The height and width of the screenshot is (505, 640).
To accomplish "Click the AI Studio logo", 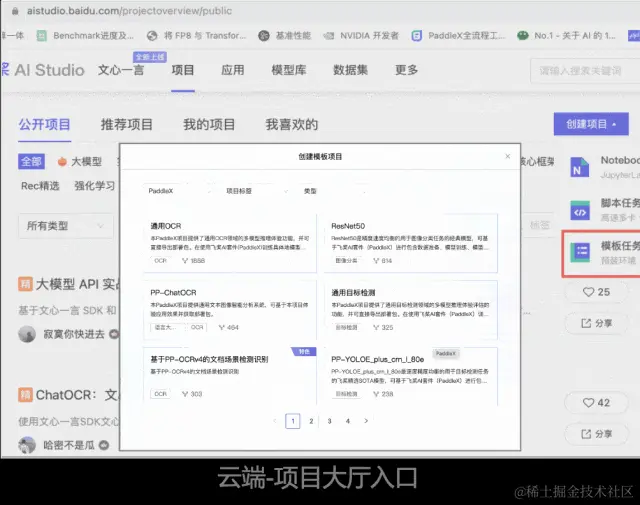I will pyautogui.click(x=43, y=70).
